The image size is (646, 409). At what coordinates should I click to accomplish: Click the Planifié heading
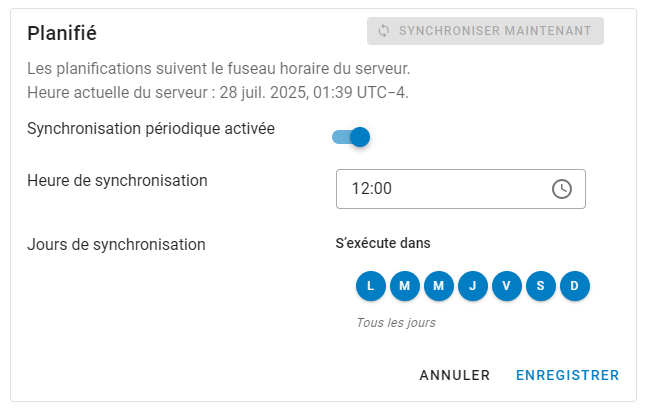coord(62,33)
